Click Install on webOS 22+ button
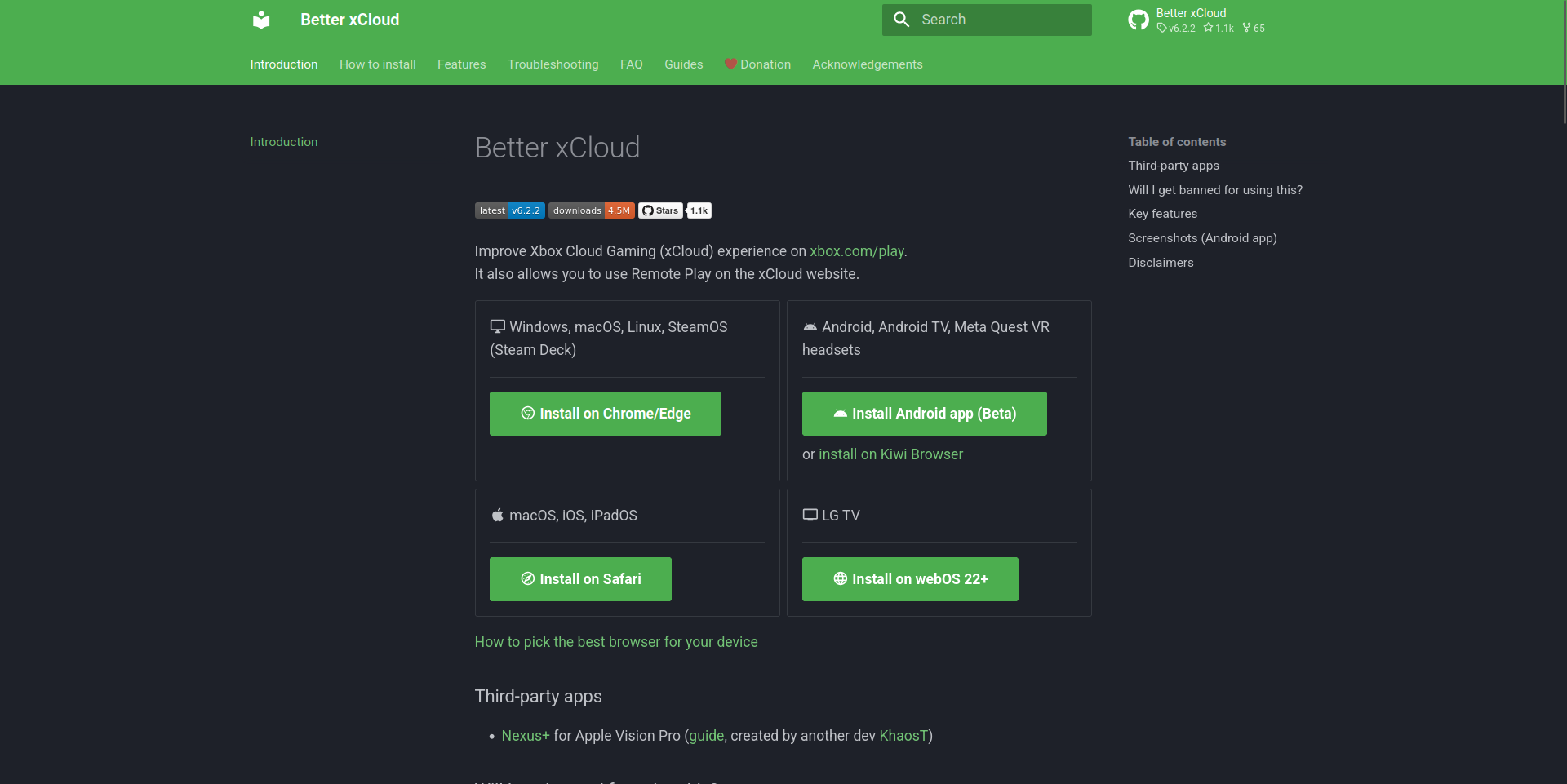The width and height of the screenshot is (1567, 784). [x=910, y=579]
